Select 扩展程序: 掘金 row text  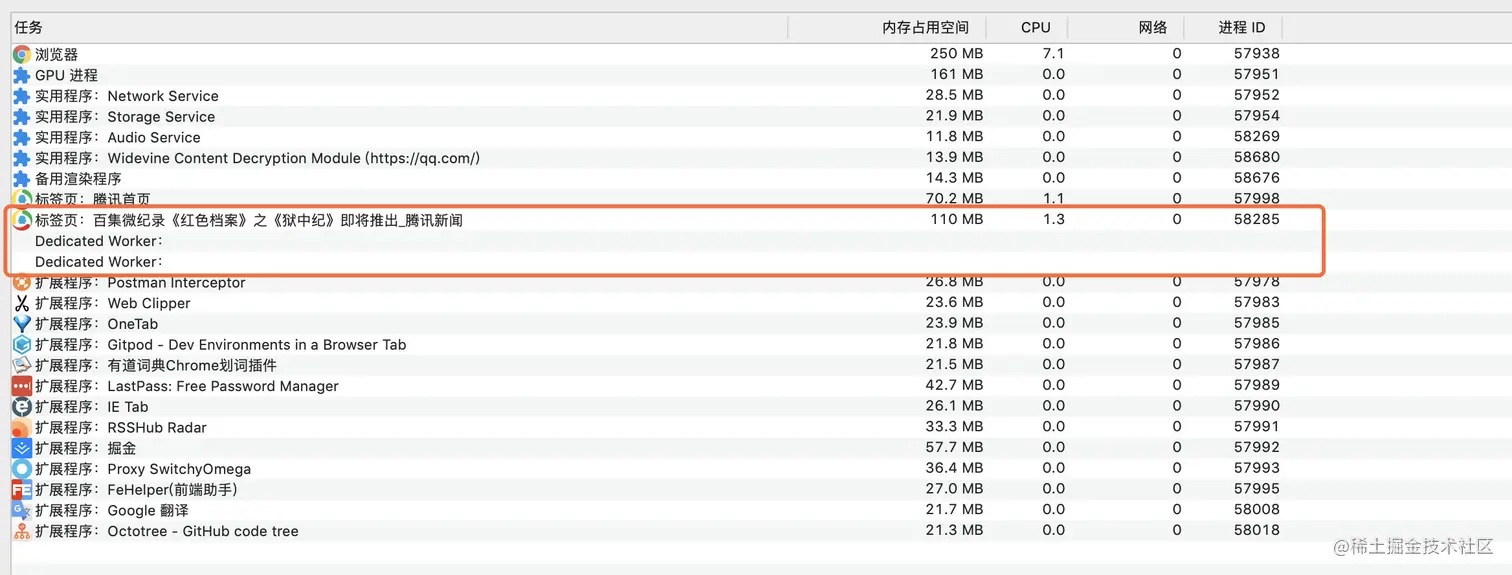pos(86,448)
